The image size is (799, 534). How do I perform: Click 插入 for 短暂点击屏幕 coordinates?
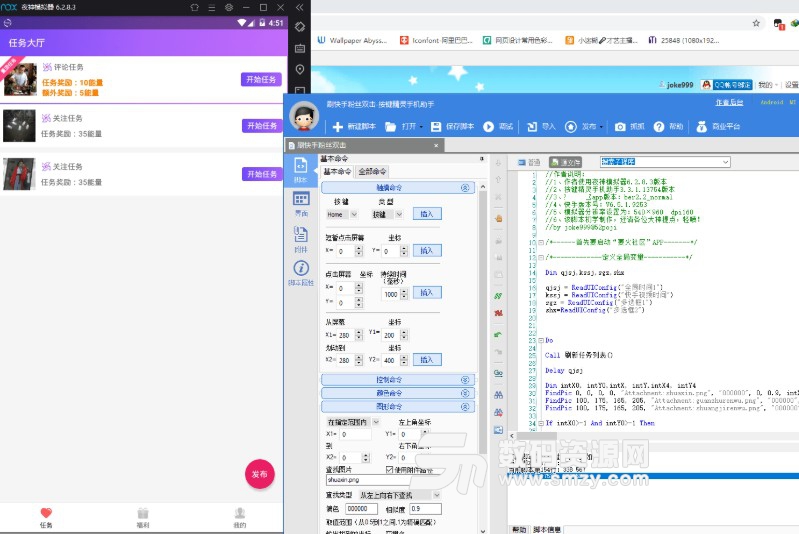(427, 250)
